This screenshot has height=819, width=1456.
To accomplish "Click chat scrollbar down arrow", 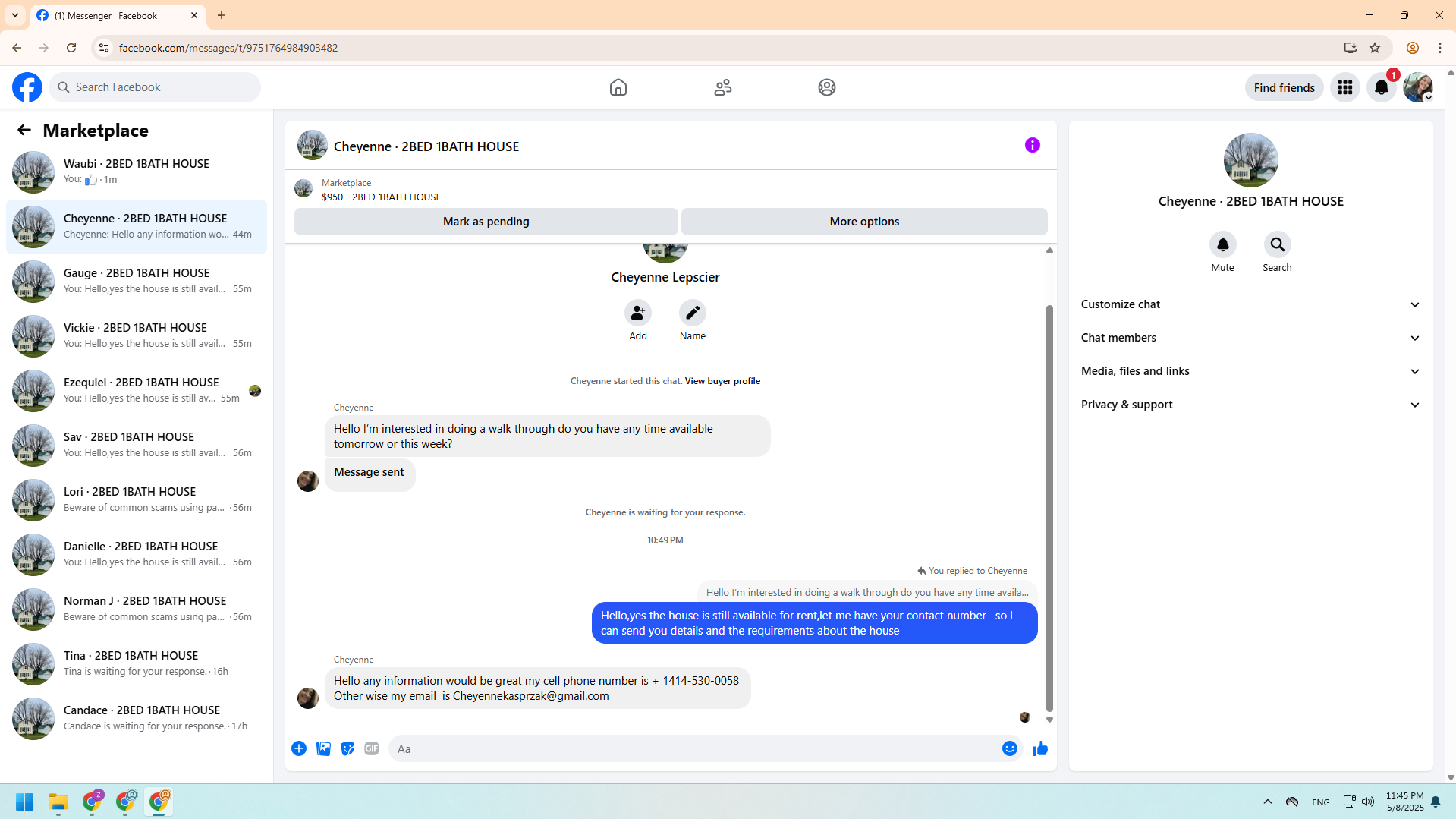I will point(1049,720).
